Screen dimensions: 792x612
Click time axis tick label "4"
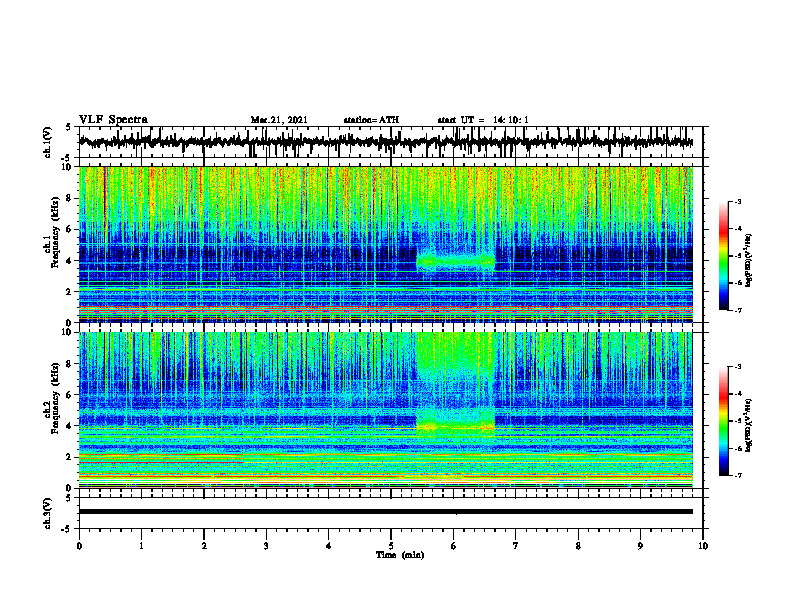pos(329,546)
